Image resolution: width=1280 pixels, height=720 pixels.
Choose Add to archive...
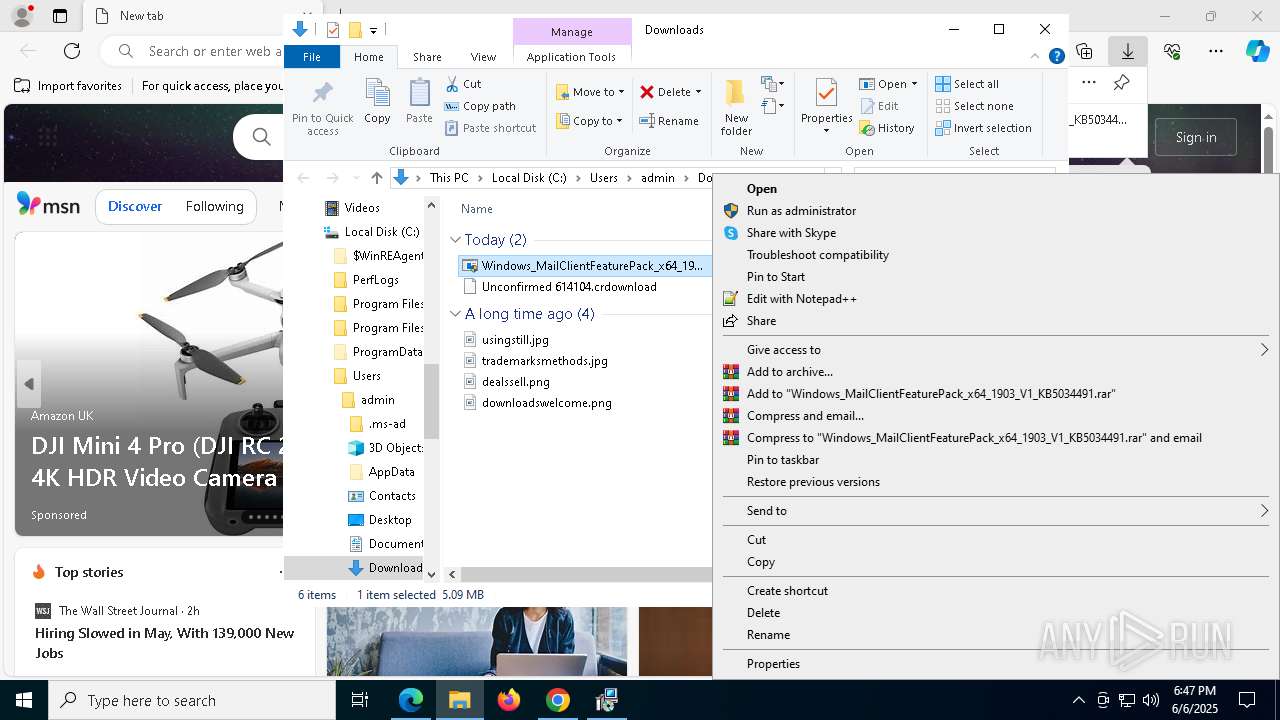tap(789, 372)
